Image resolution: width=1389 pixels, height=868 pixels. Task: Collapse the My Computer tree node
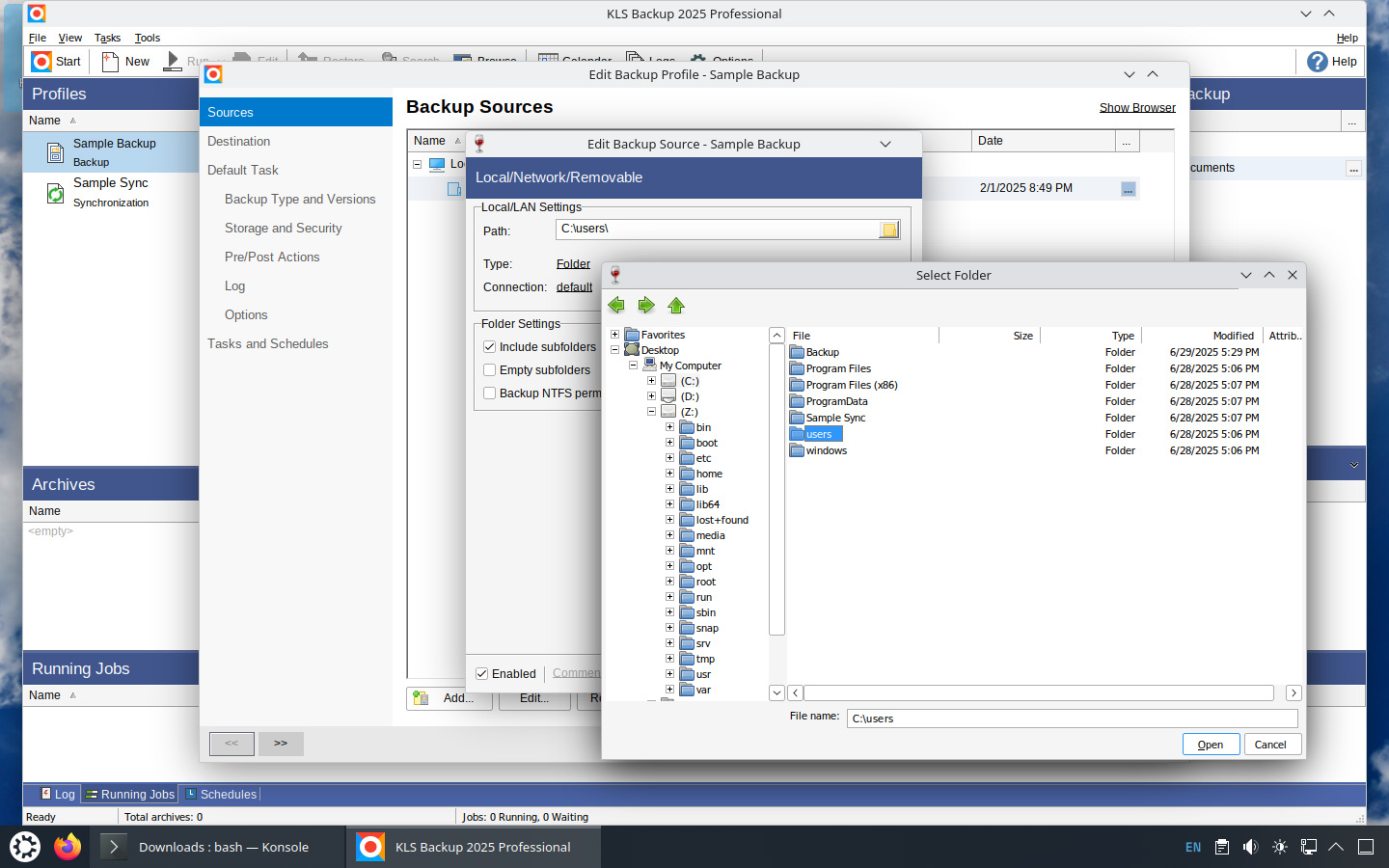[633, 366]
